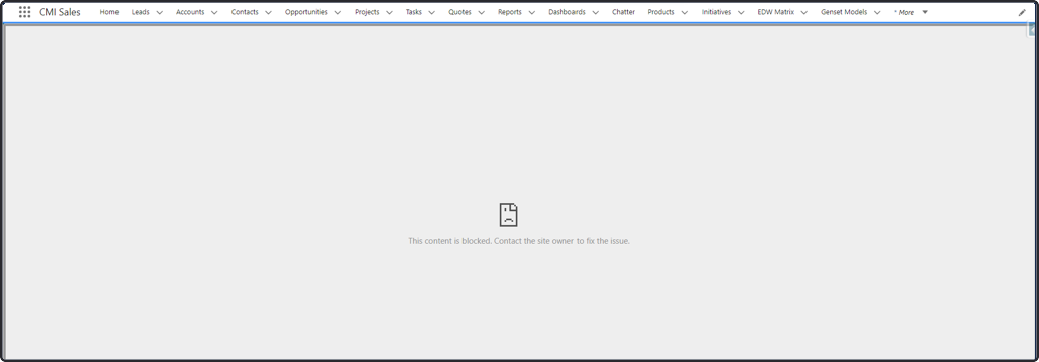This screenshot has height=362, width=1039.
Task: Click the More menu down arrow
Action: coord(925,12)
